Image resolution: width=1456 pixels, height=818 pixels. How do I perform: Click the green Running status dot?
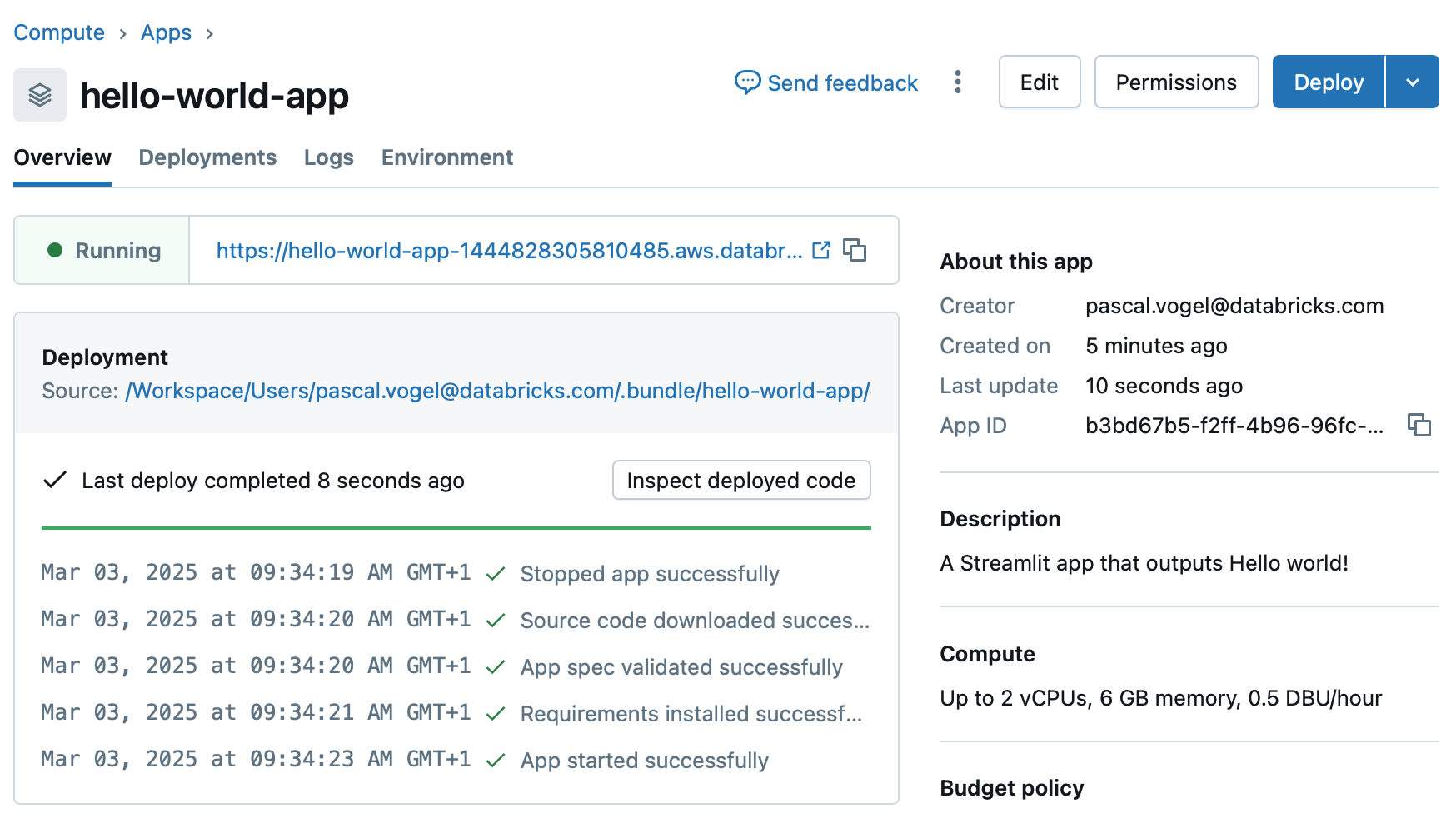[x=55, y=250]
